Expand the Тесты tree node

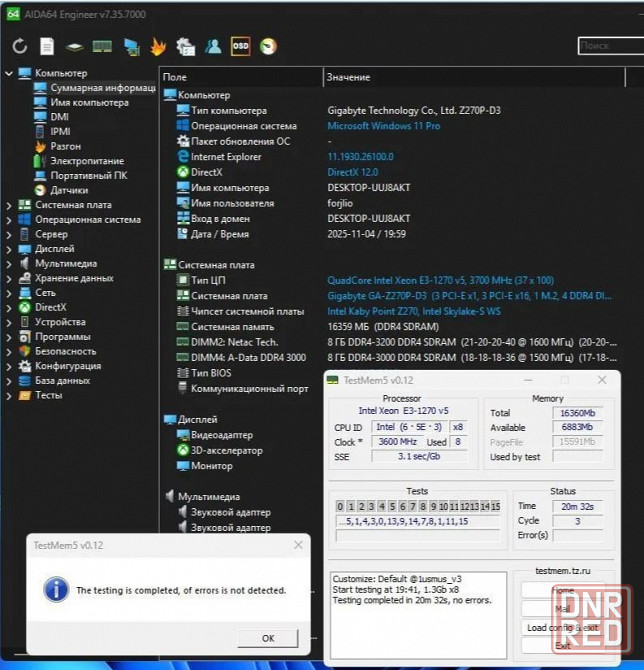click(x=9, y=395)
